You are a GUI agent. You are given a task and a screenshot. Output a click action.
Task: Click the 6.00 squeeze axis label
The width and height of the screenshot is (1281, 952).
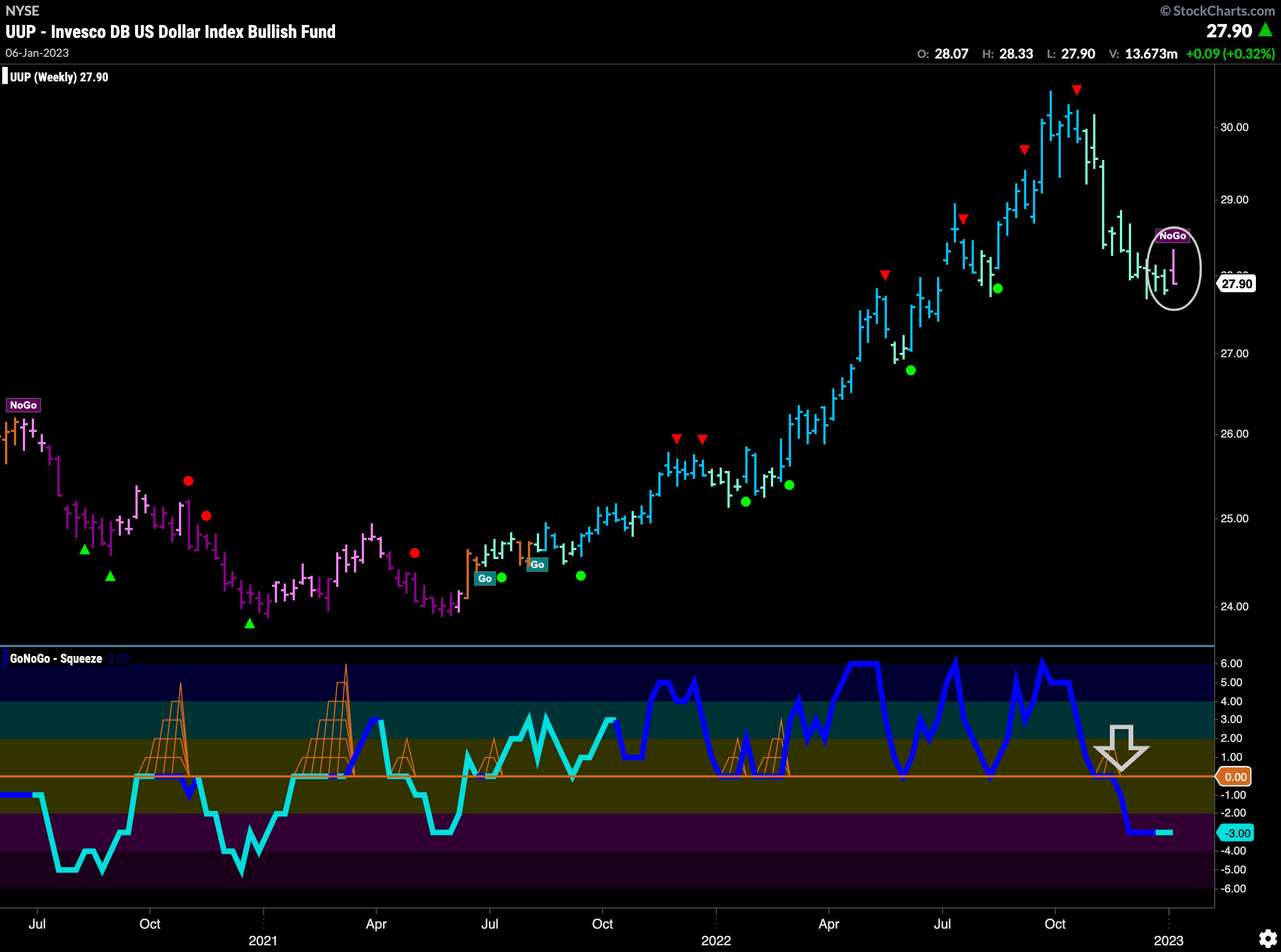pyautogui.click(x=1231, y=664)
